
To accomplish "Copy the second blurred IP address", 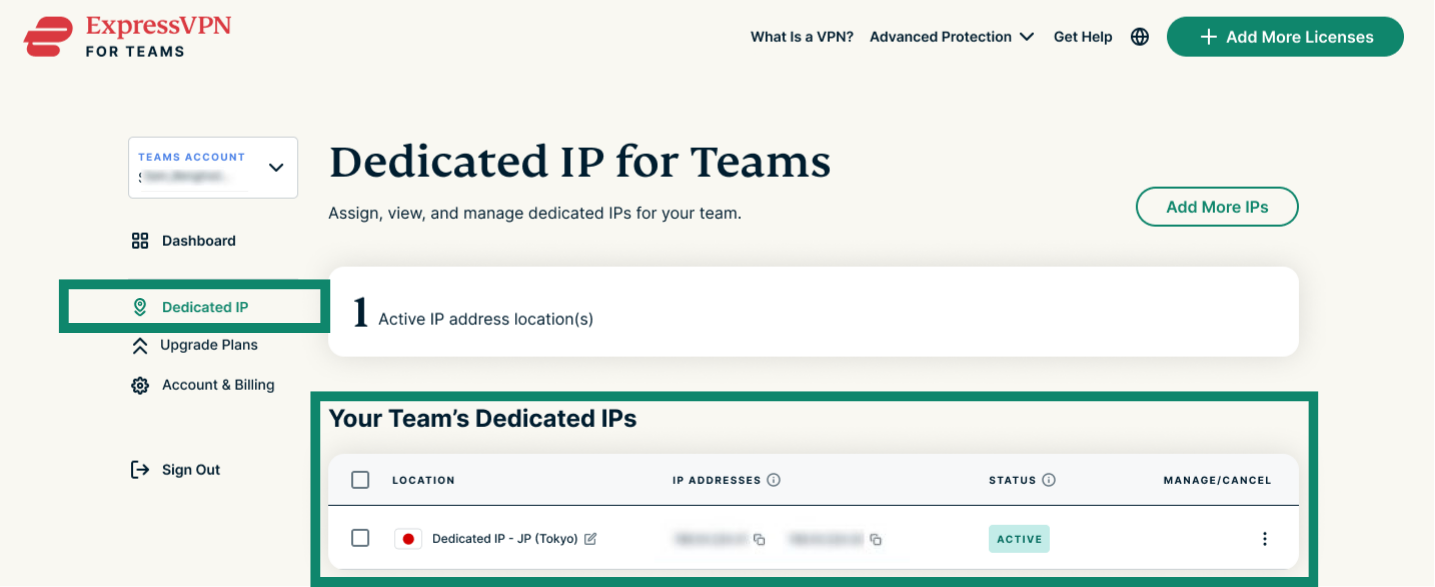I will click(876, 540).
